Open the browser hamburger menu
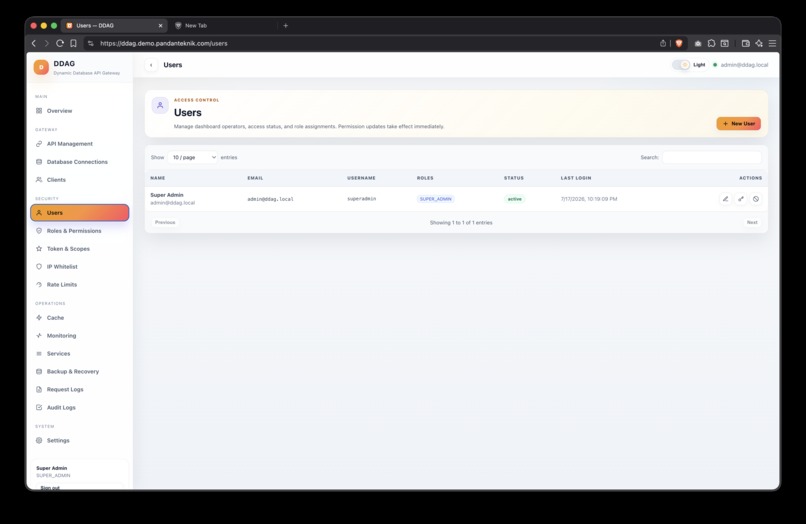806x524 pixels. 772,43
